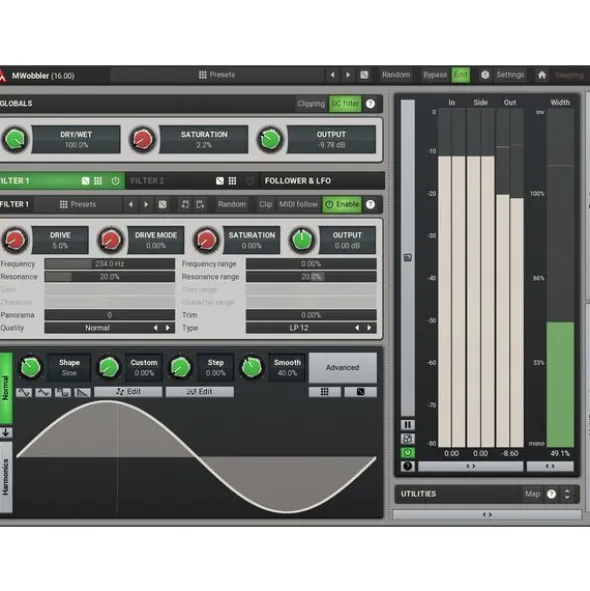Image resolution: width=590 pixels, height=591 pixels.
Task: Toggle Filter 1 Enable button
Action: [x=342, y=204]
